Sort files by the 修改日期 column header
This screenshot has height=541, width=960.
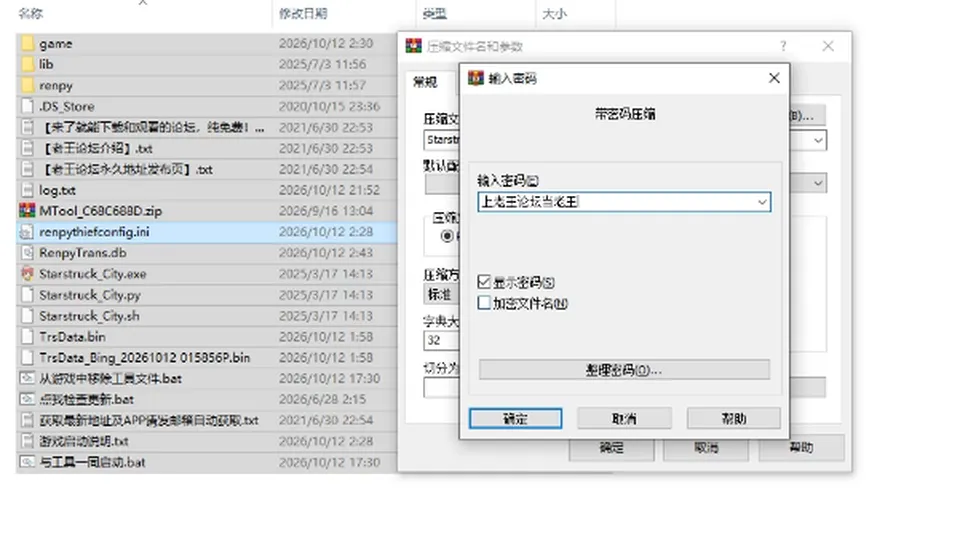click(303, 13)
